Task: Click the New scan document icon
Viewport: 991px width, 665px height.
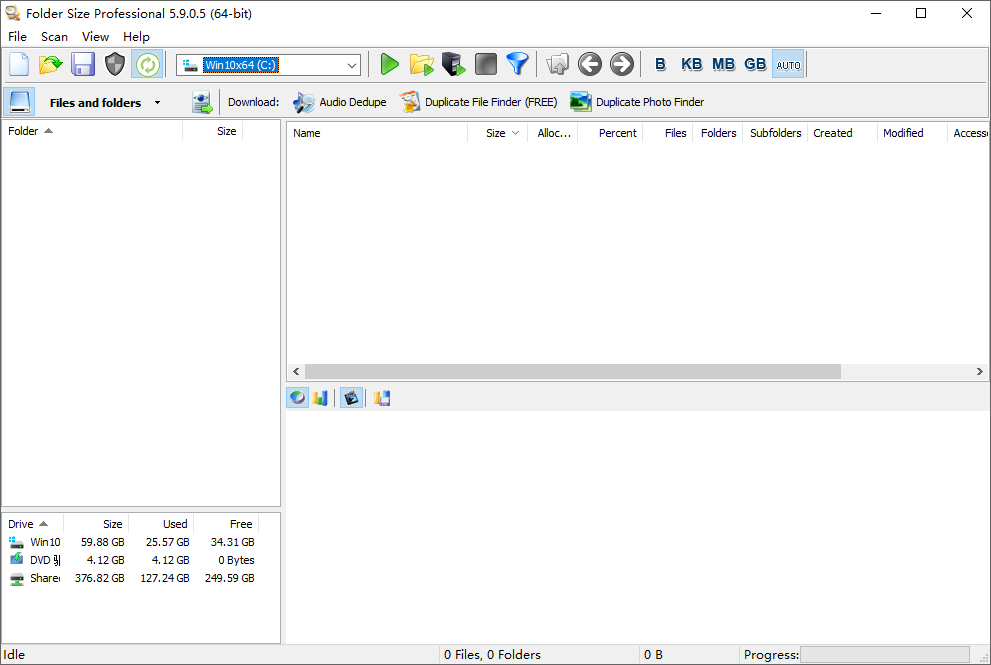Action: pos(19,64)
